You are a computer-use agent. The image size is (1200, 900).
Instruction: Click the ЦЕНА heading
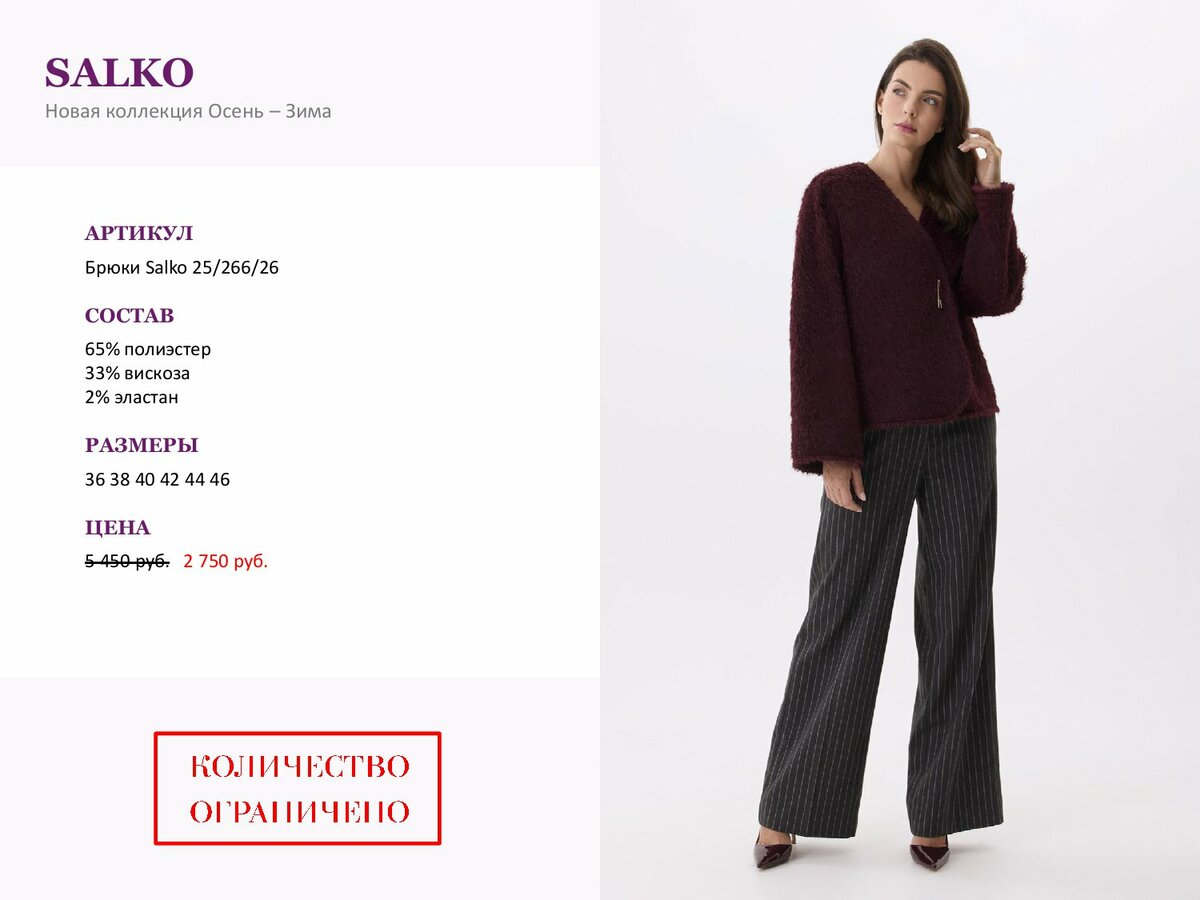pyautogui.click(x=118, y=528)
